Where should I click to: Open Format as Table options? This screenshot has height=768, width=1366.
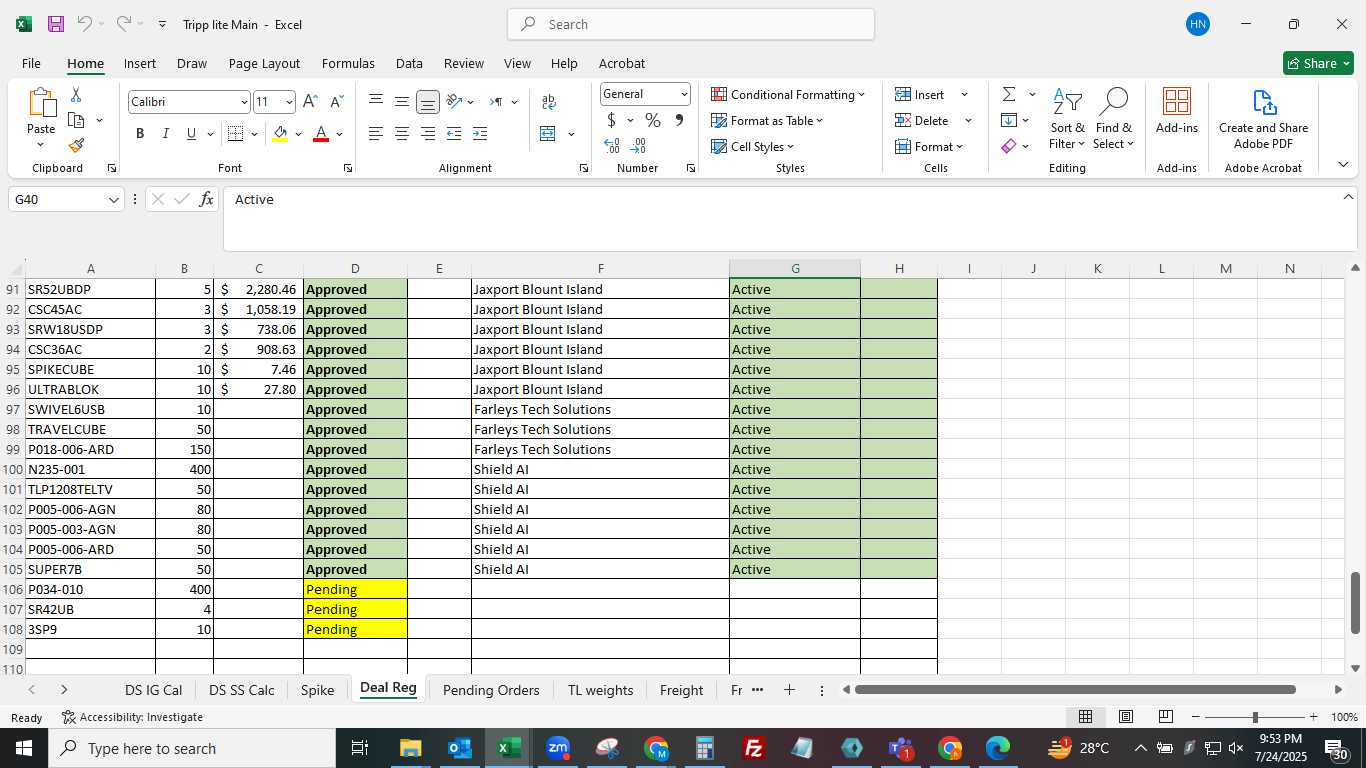pyautogui.click(x=767, y=120)
